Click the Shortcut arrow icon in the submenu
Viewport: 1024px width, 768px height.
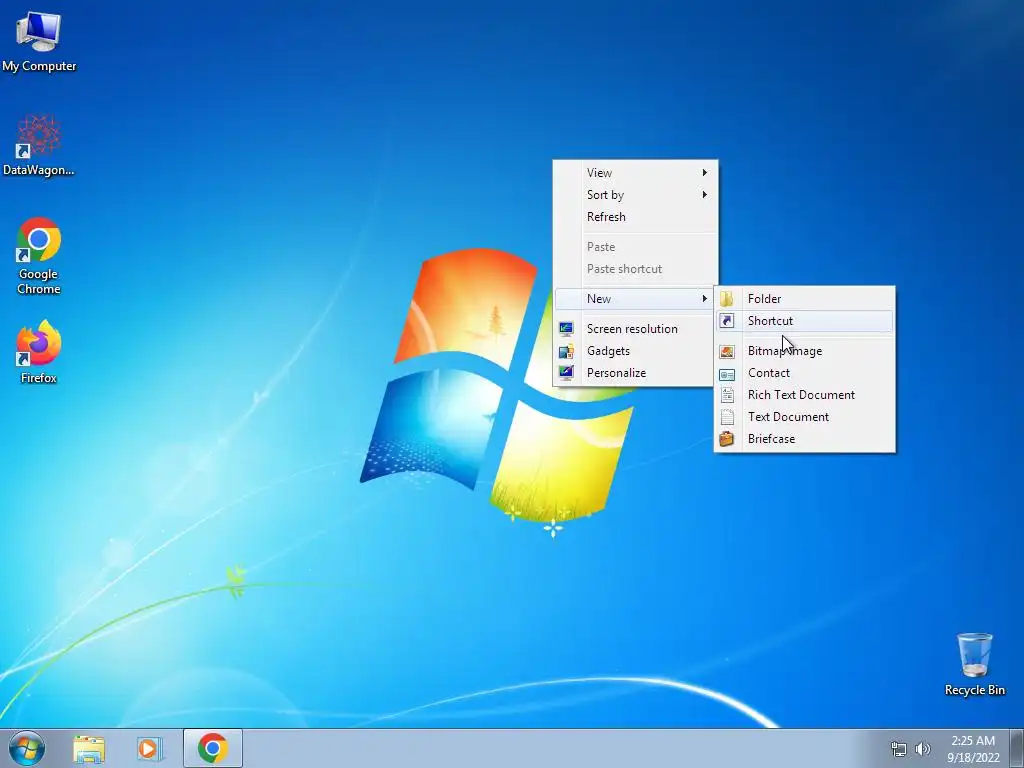tap(727, 321)
